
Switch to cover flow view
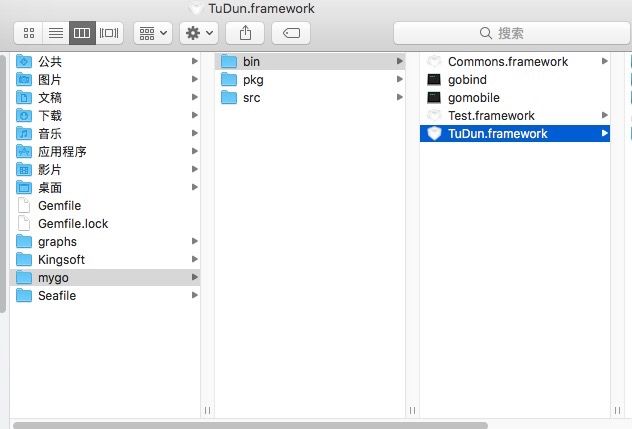(x=109, y=33)
